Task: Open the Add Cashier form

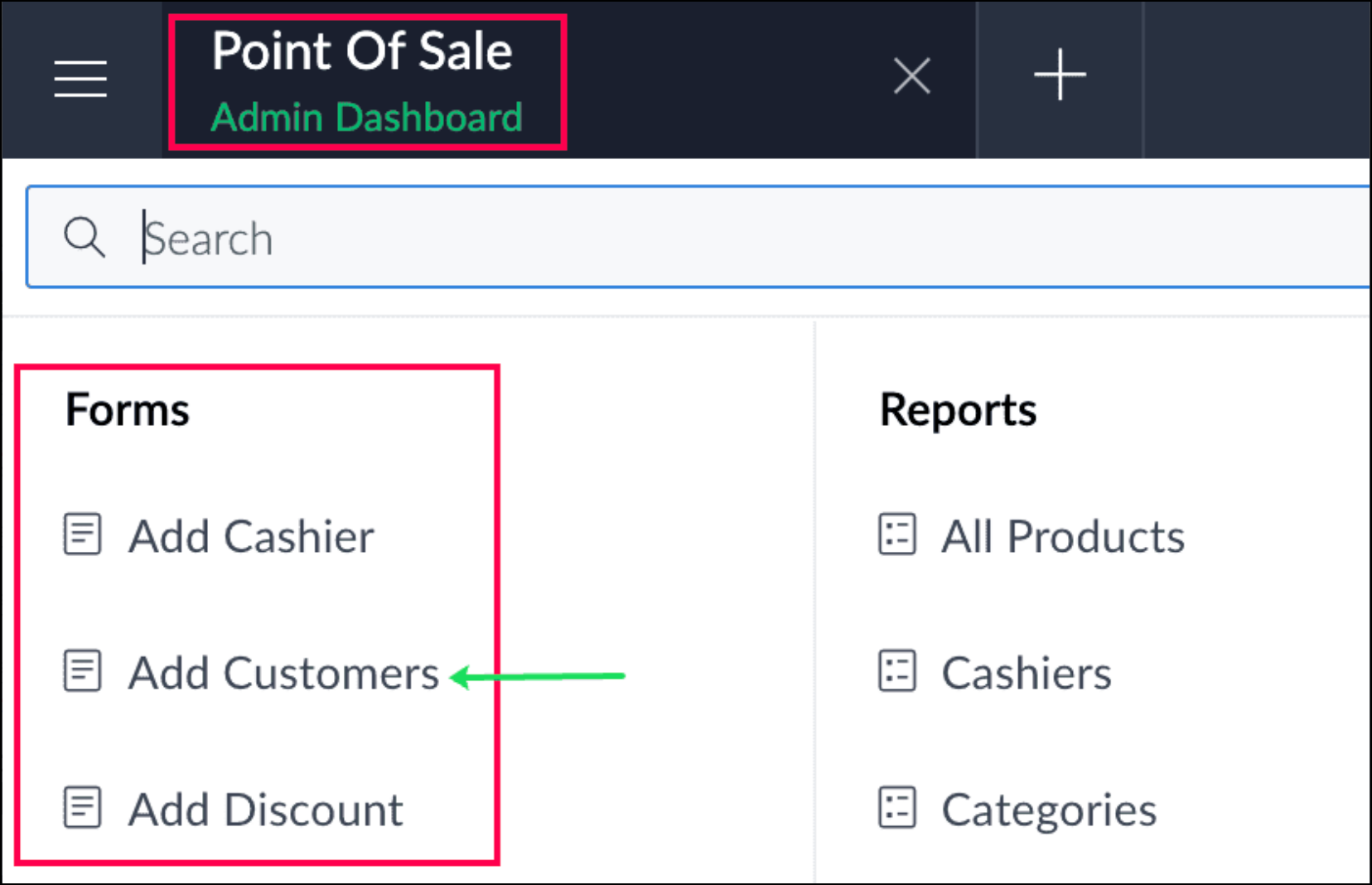Action: point(251,536)
